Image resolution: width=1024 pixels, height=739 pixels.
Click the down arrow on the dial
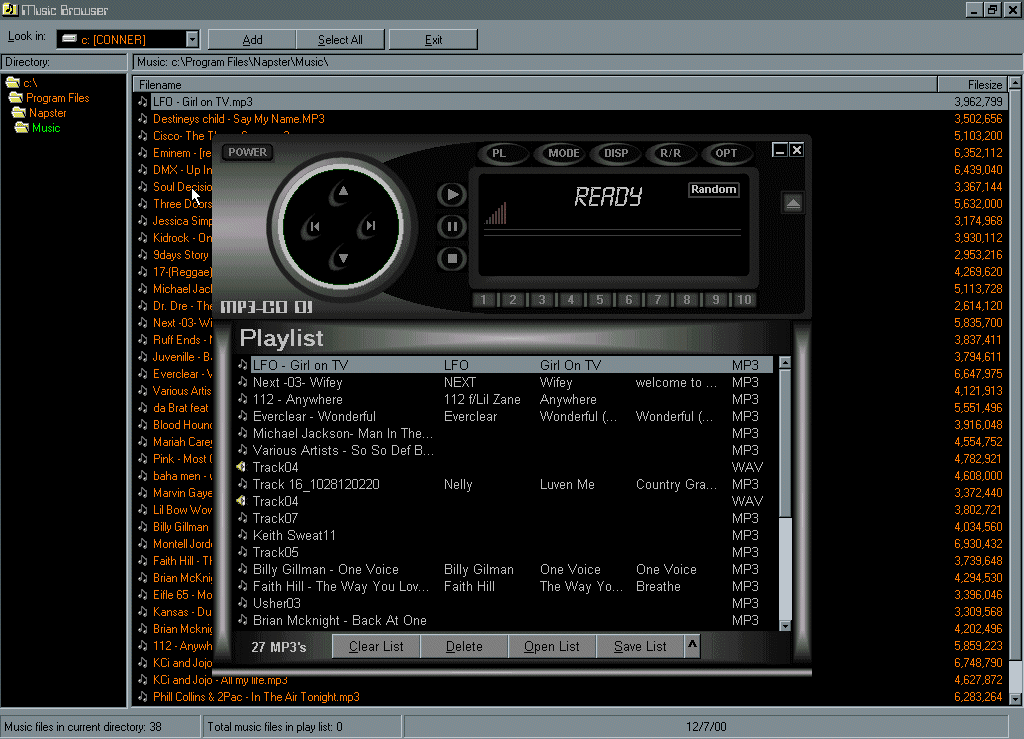coord(342,259)
